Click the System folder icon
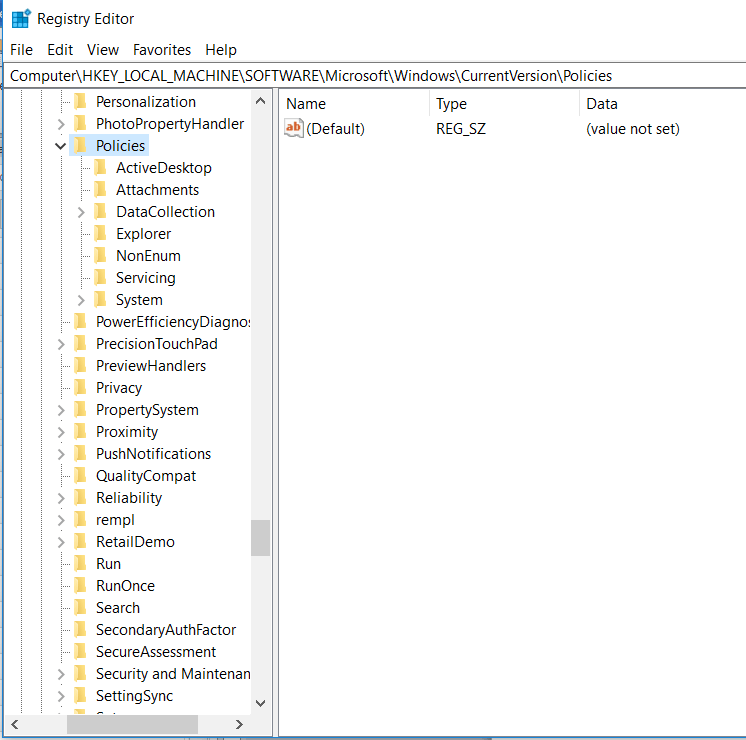The height and width of the screenshot is (740, 746). [x=100, y=299]
